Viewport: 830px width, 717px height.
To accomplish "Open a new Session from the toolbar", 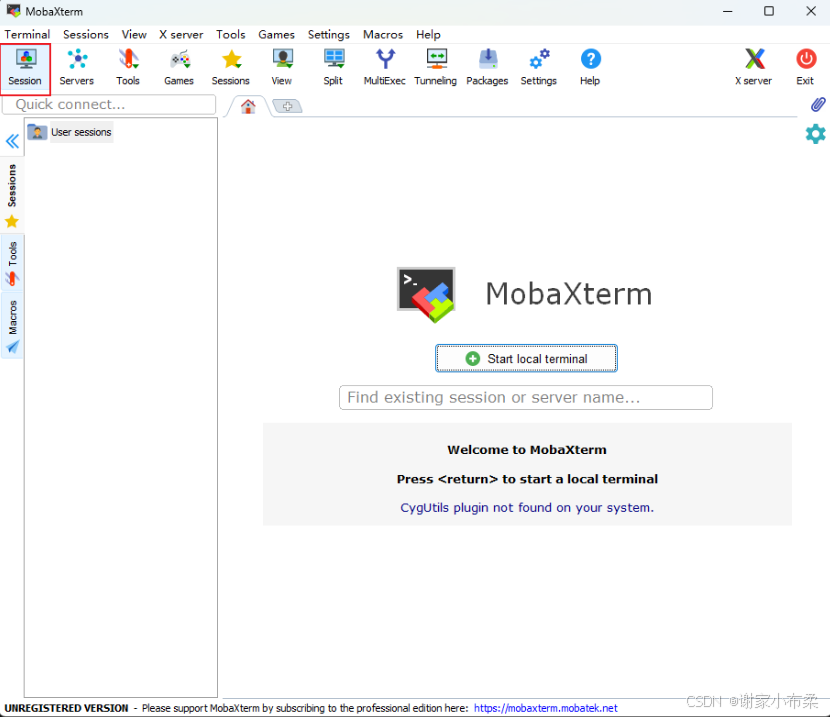I will [25, 68].
